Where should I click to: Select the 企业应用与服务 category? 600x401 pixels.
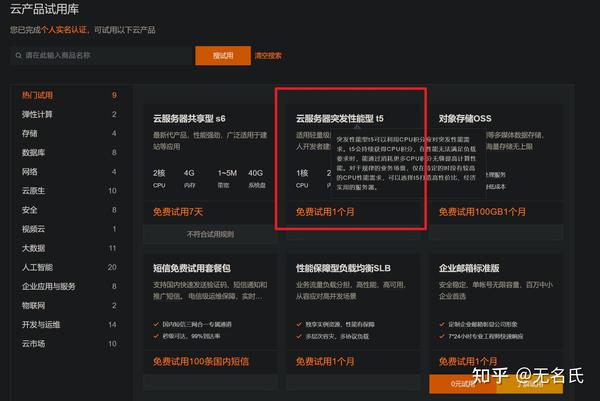pos(49,286)
